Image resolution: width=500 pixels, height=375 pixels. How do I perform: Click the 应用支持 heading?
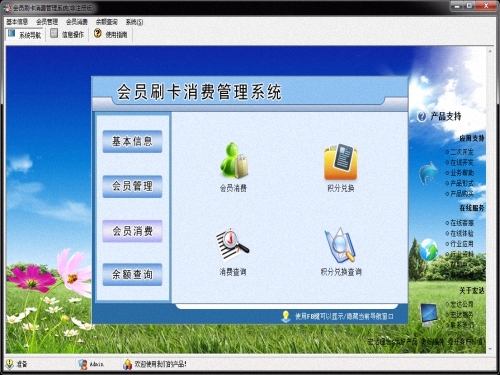(472, 138)
